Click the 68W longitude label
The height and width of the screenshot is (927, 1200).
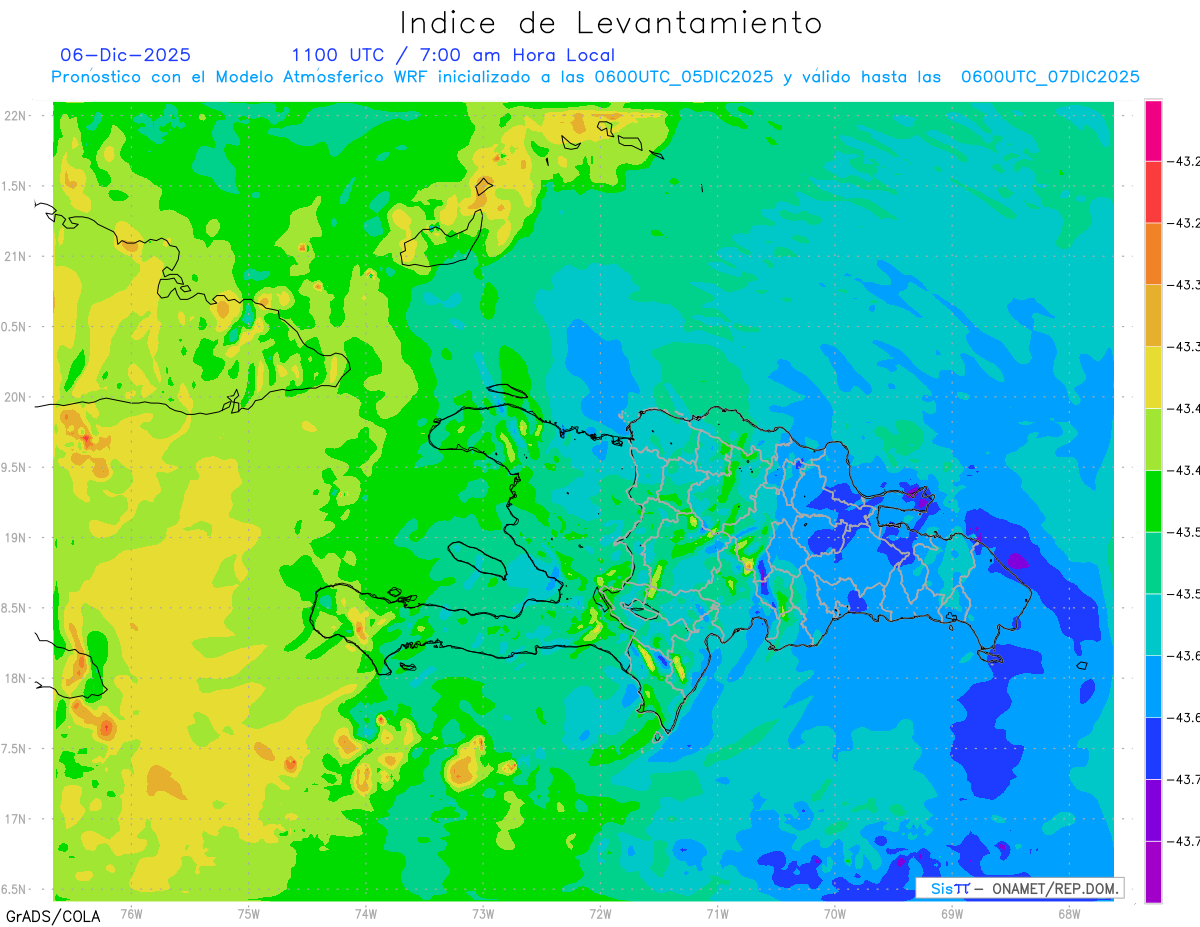pos(1068,912)
